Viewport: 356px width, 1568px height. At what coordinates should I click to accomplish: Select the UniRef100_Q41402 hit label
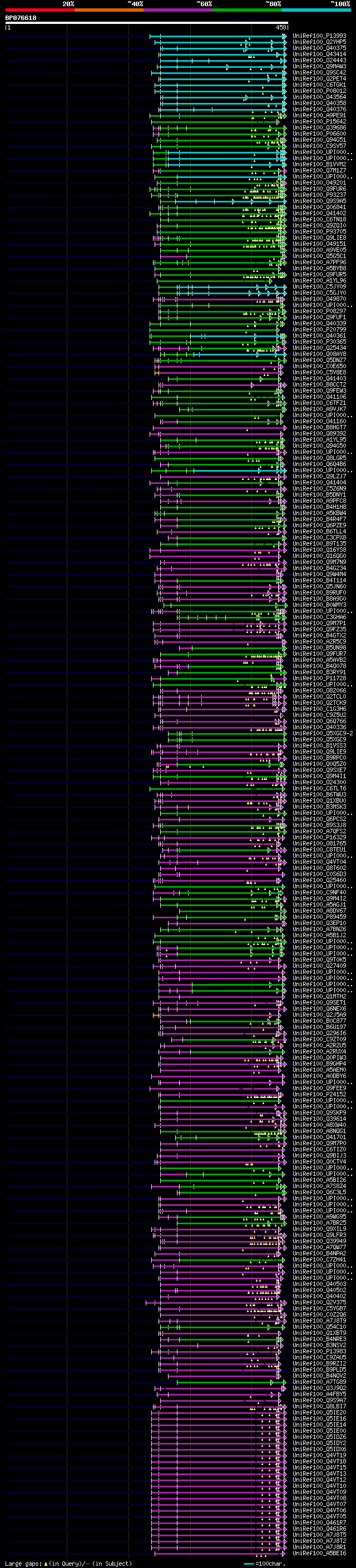tap(319, 213)
